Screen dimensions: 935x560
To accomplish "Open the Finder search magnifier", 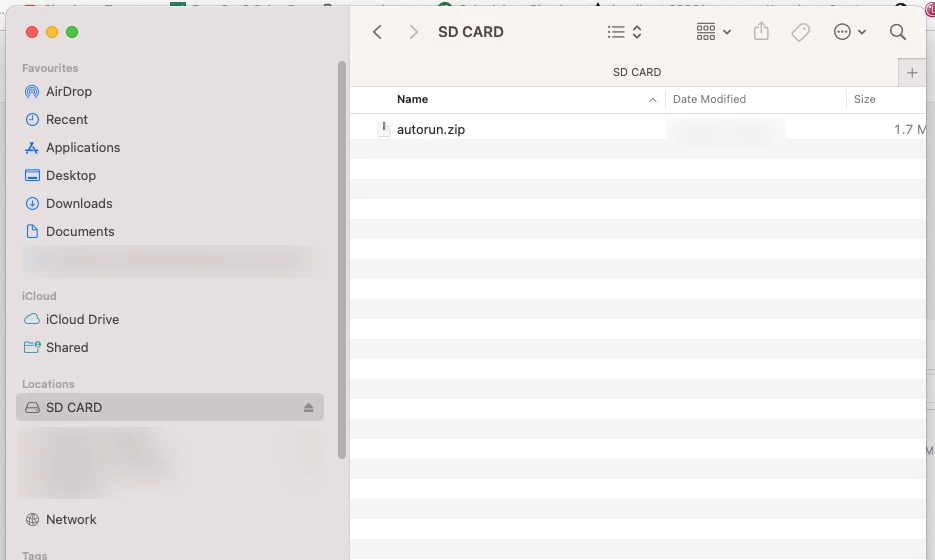I will (897, 32).
